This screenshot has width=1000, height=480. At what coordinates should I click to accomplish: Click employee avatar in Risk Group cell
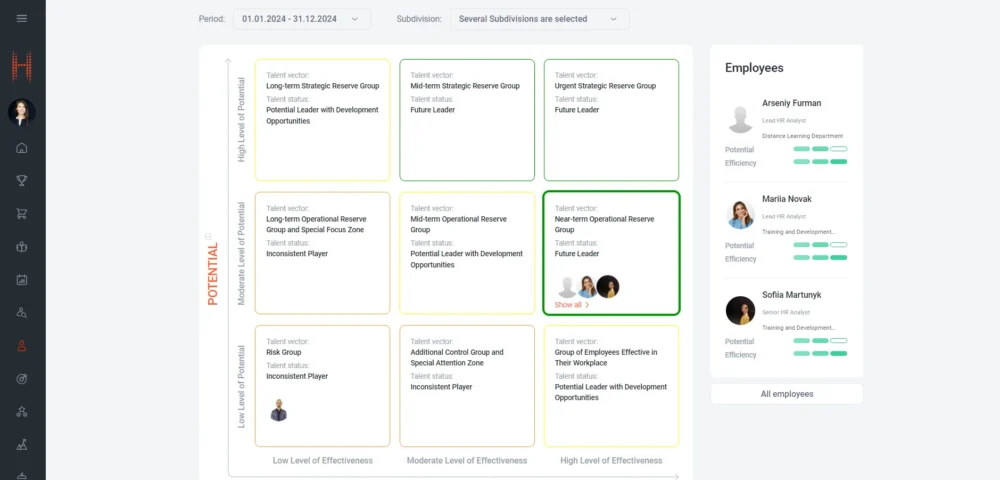pos(279,410)
